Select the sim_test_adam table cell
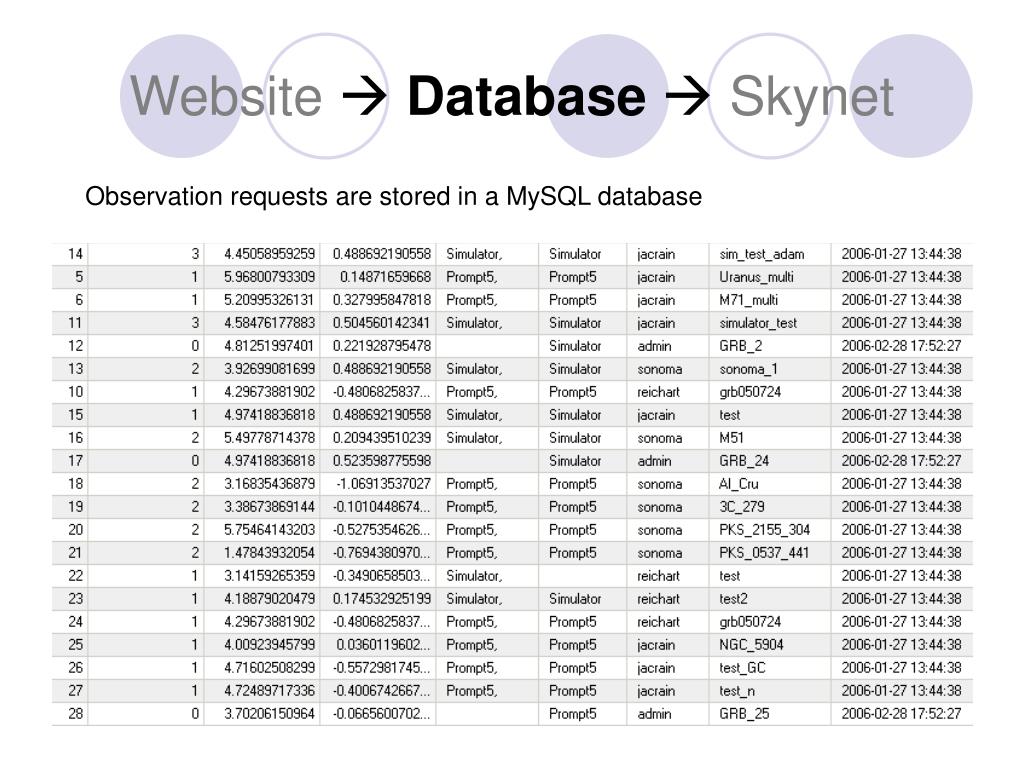 tap(761, 254)
